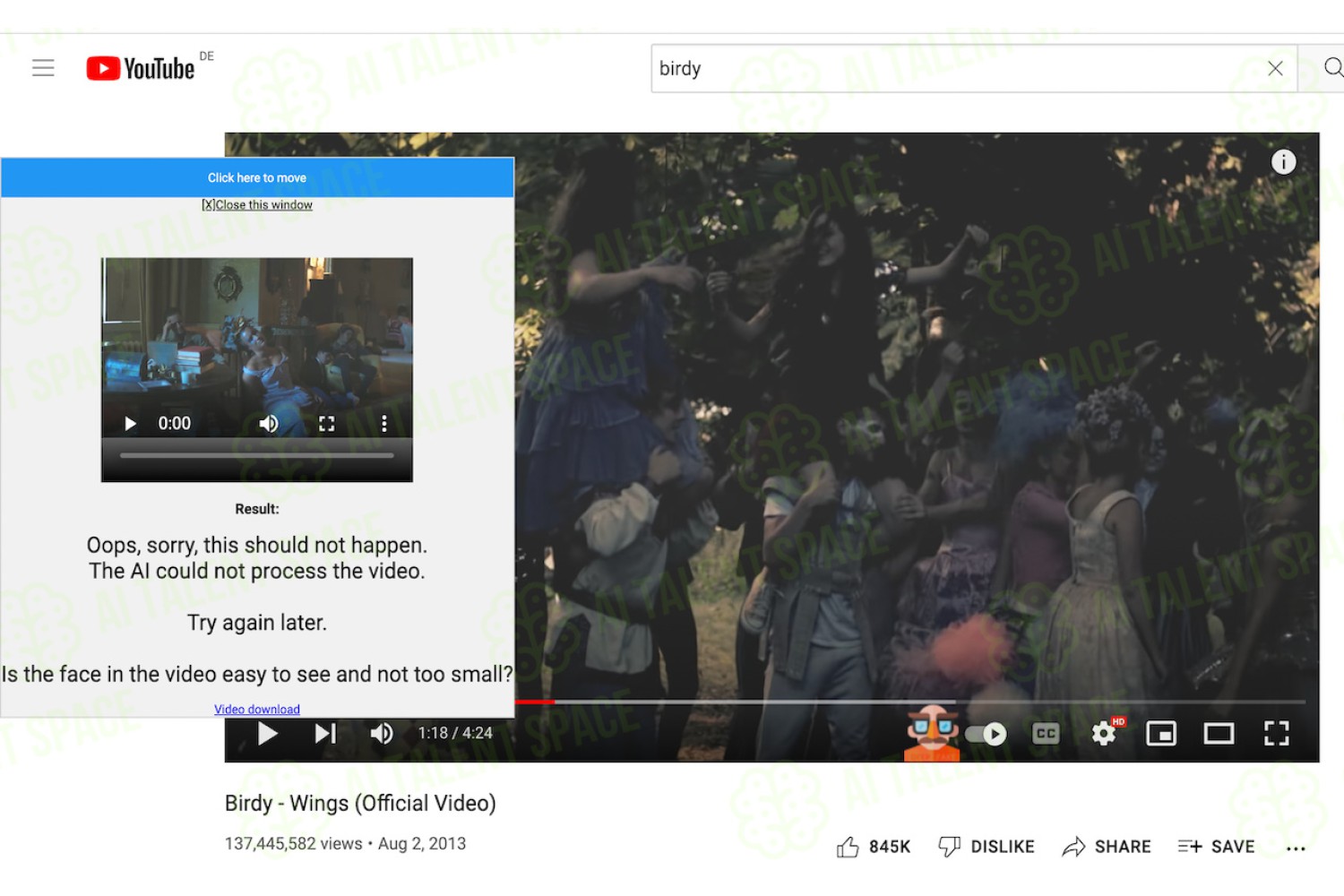Seek on the main video progress bar
Viewport: 1344px width, 896px height.
pos(910,702)
